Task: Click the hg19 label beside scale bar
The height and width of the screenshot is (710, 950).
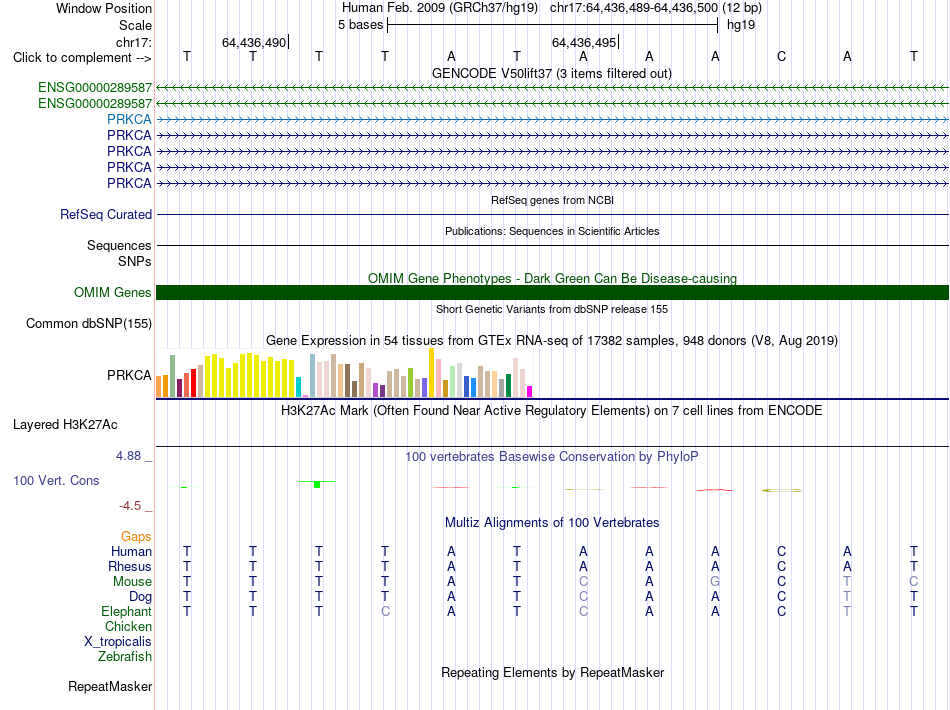Action: pos(741,25)
